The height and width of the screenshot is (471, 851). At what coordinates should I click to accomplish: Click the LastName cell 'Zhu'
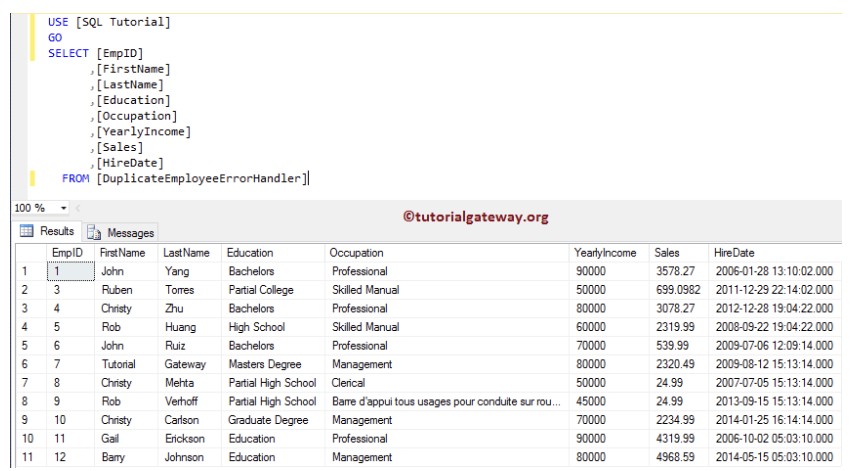190,309
